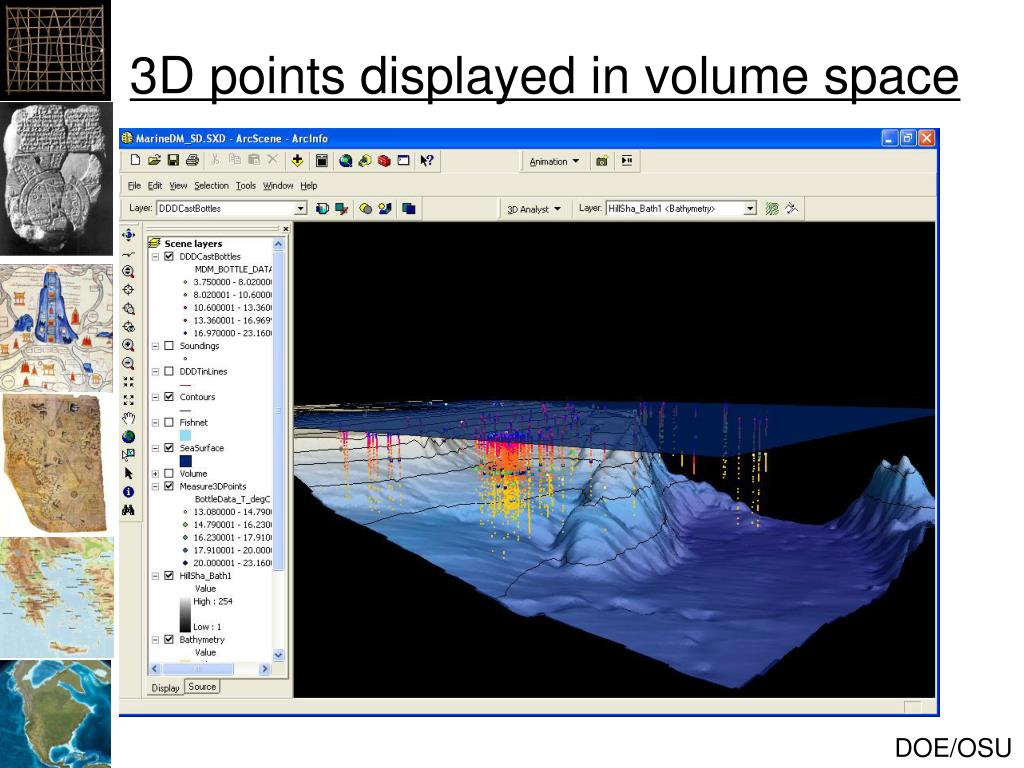Save the scene with the floppy icon
The image size is (1024, 768).
(x=173, y=160)
